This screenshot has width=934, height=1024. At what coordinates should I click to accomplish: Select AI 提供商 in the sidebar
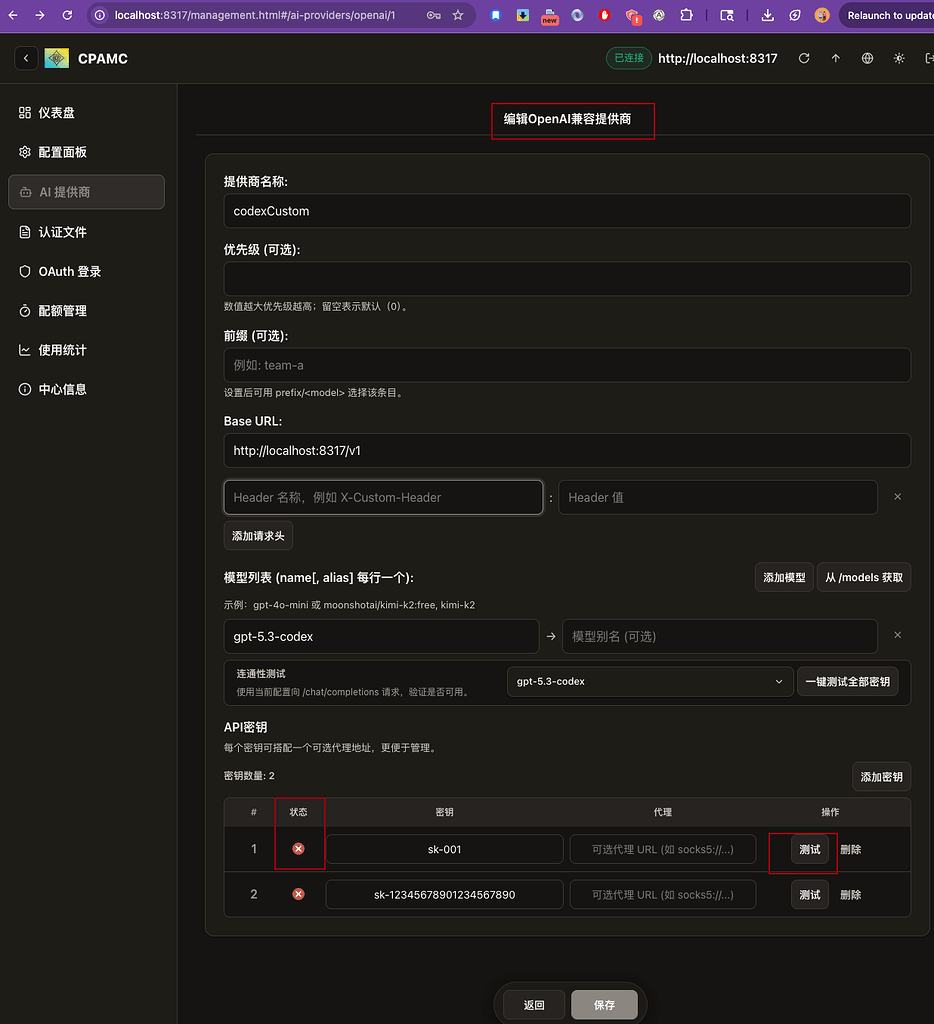[x=86, y=192]
